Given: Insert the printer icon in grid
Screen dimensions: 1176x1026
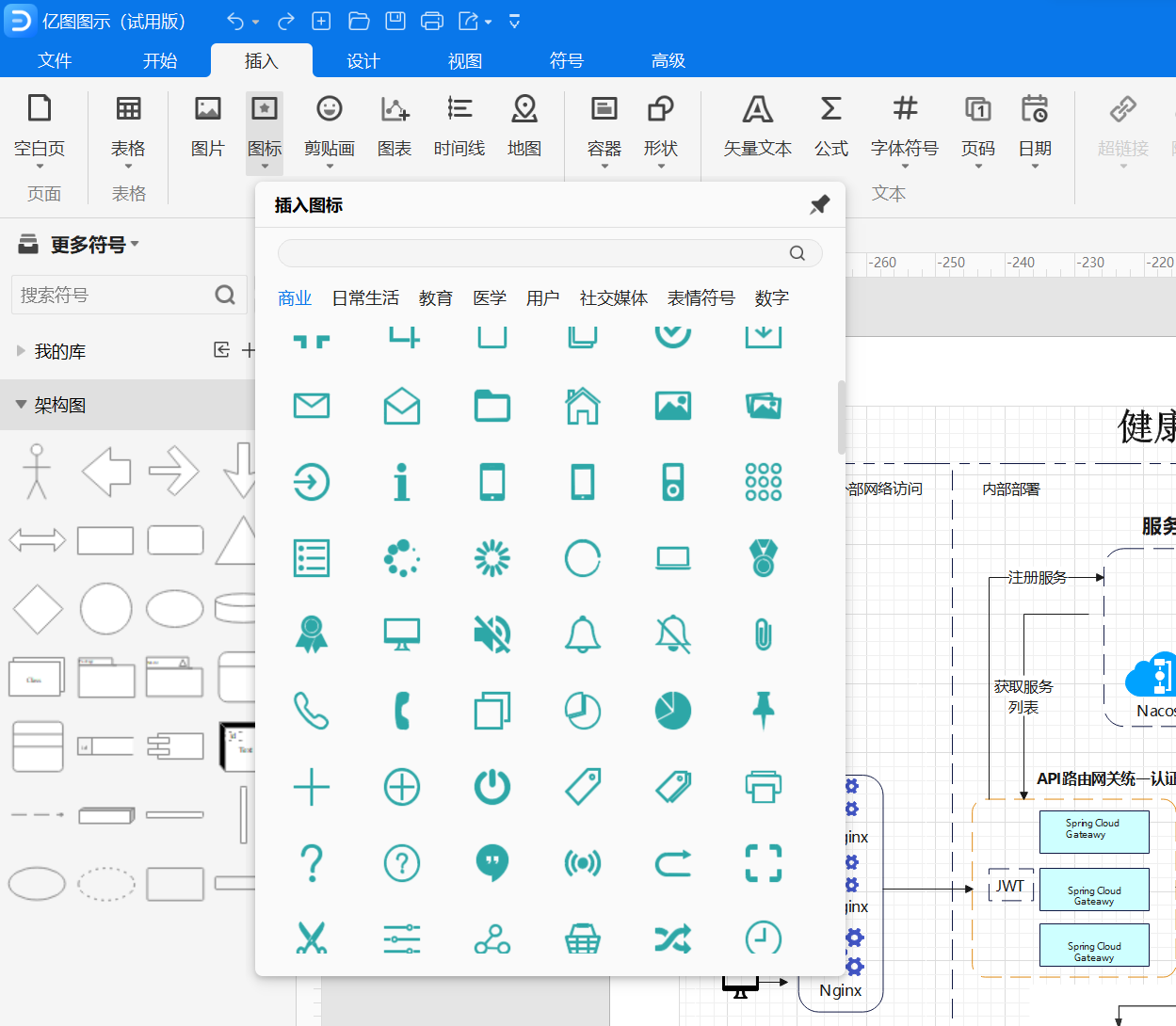Looking at the screenshot, I should [764, 787].
